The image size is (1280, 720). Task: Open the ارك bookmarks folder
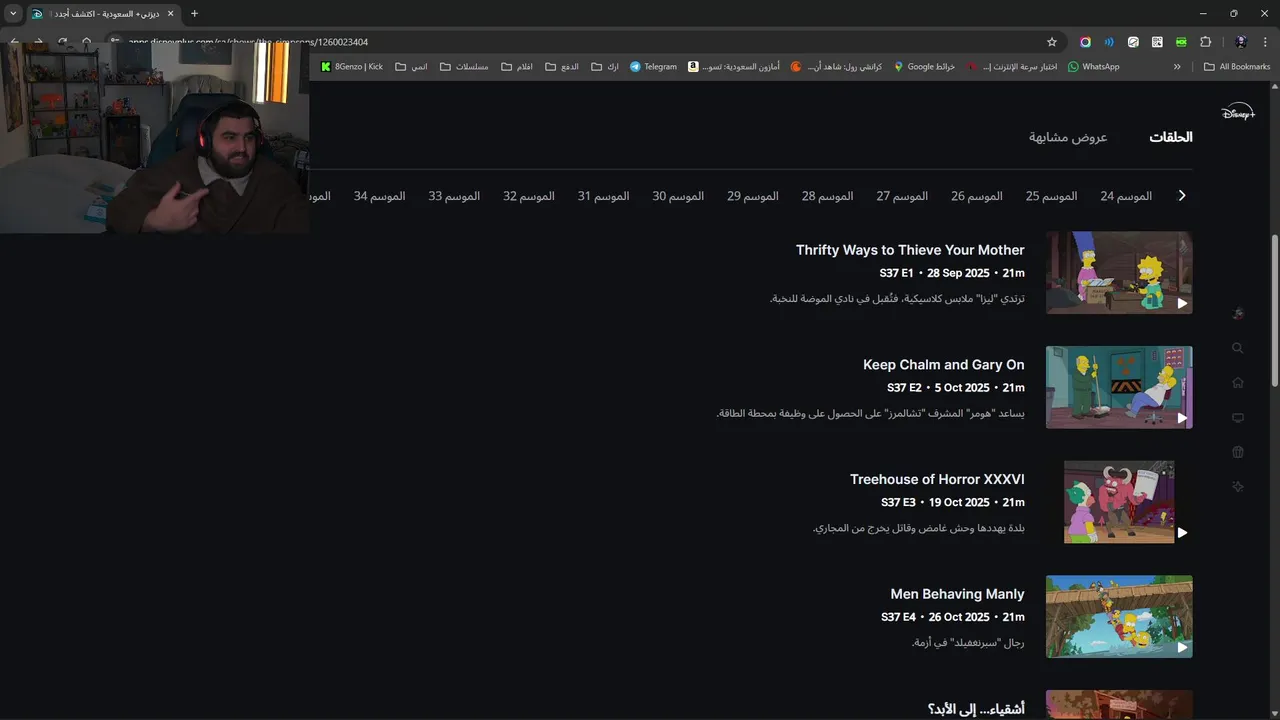[605, 67]
